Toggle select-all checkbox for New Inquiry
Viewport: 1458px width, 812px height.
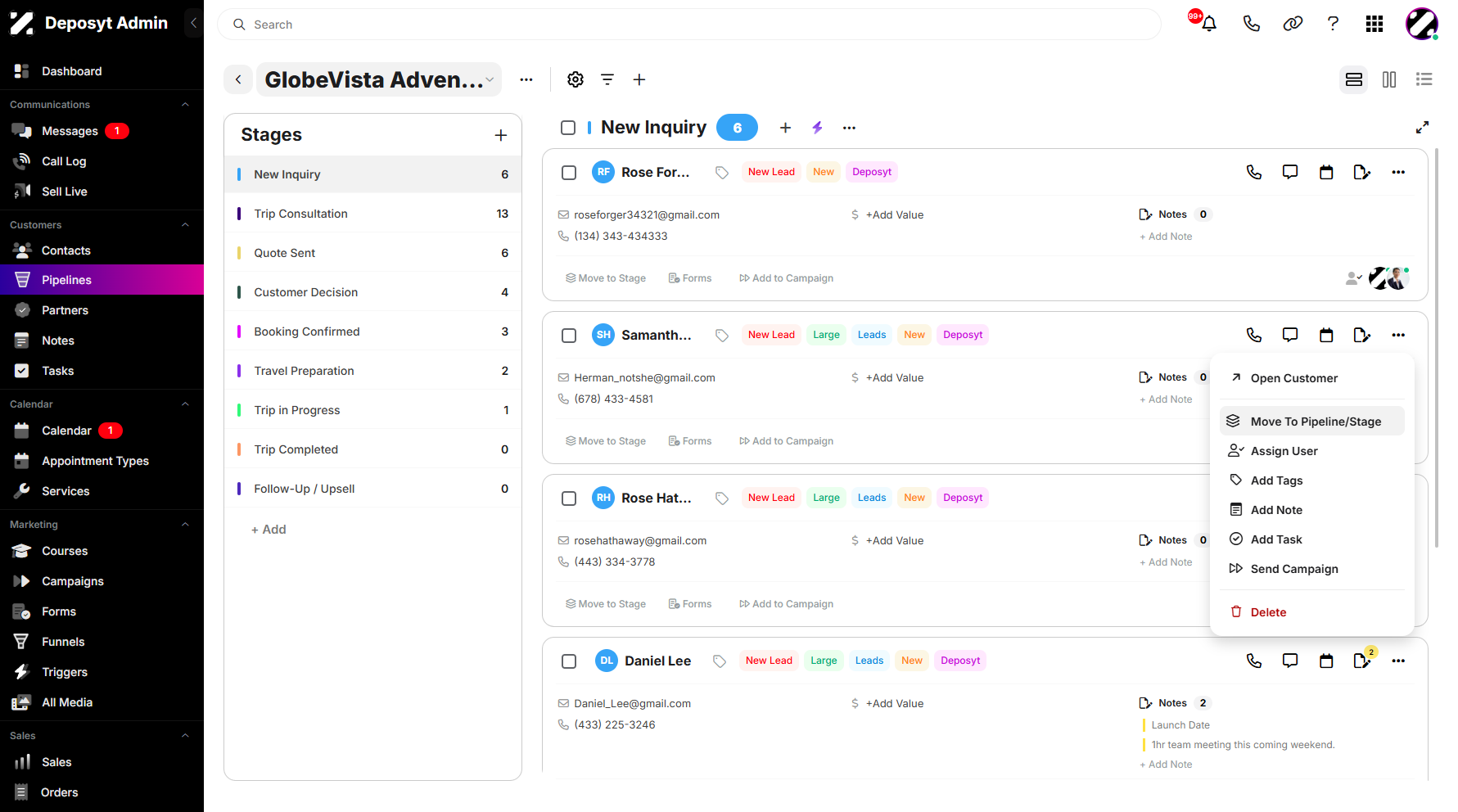(568, 128)
